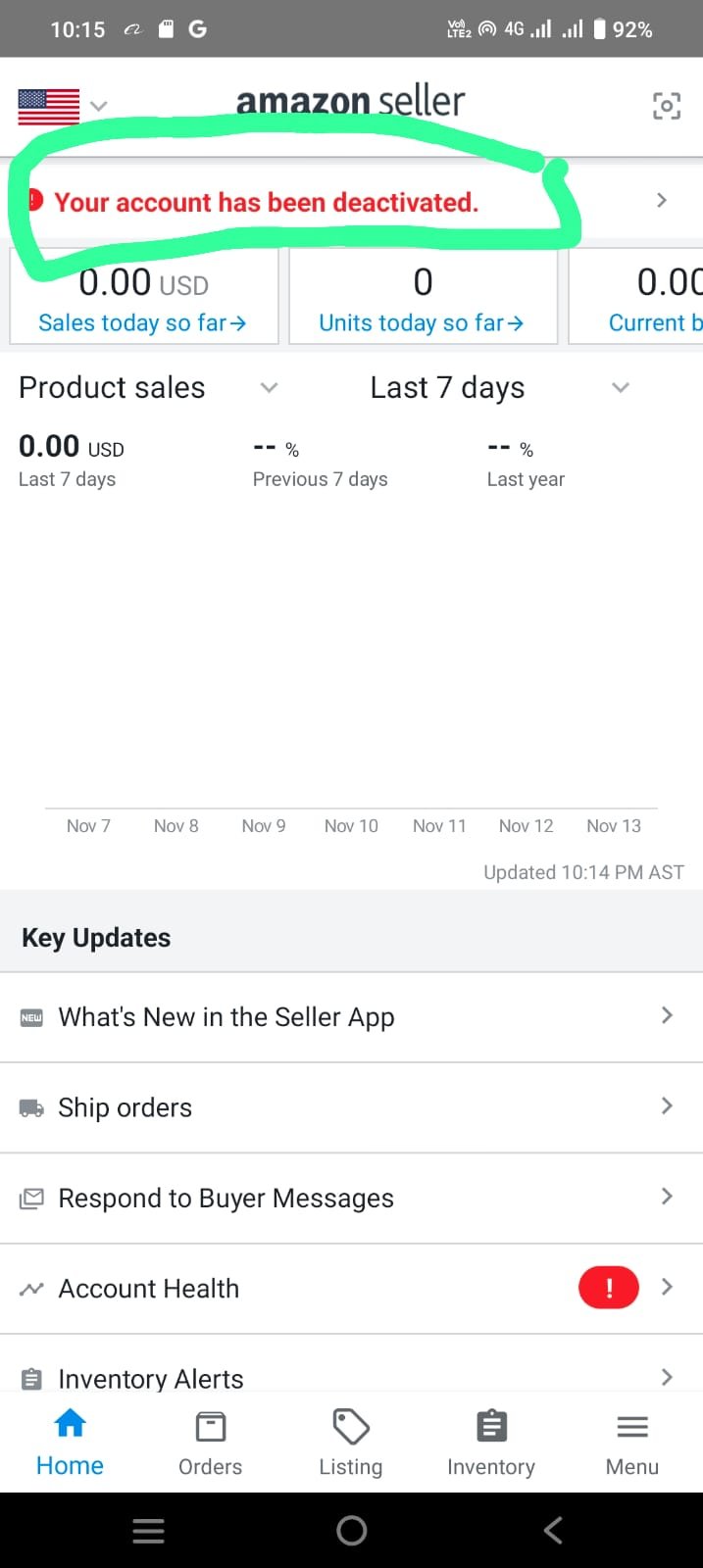The height and width of the screenshot is (1568, 703).
Task: Open Units today so far card
Action: (x=423, y=297)
